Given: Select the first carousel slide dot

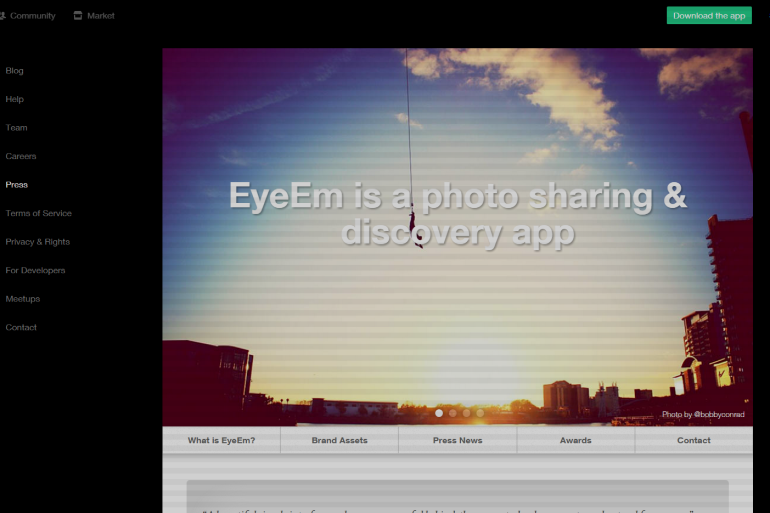Looking at the screenshot, I should click(439, 413).
